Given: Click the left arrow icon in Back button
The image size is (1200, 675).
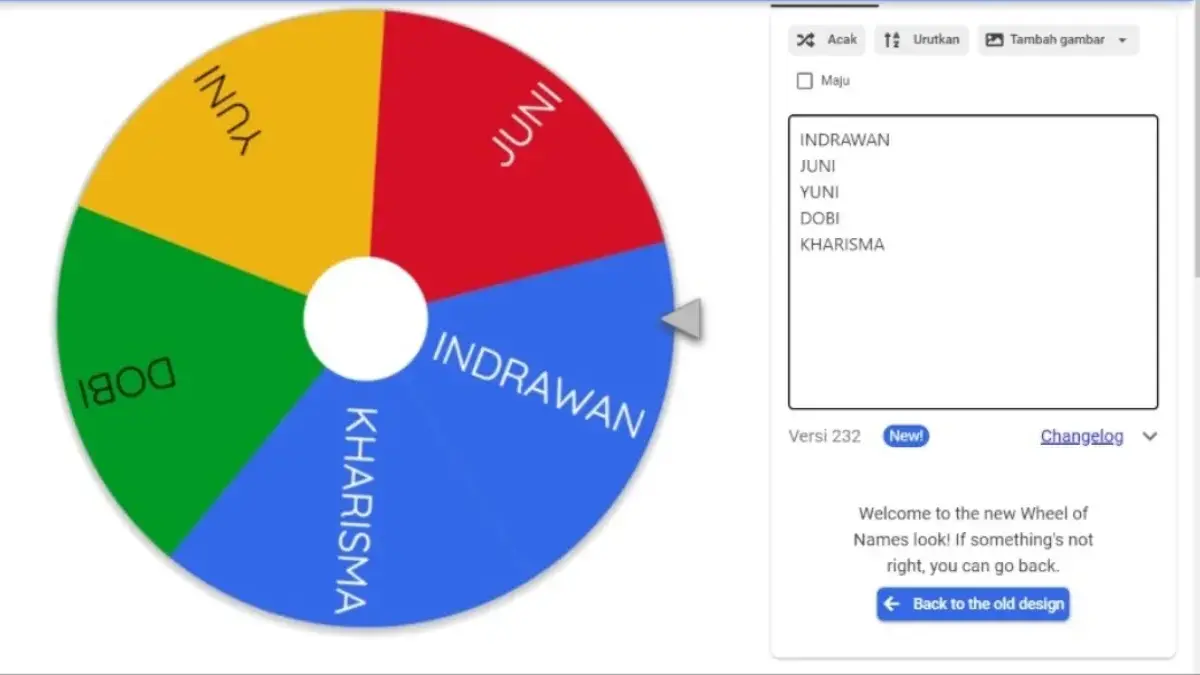Looking at the screenshot, I should [x=892, y=604].
